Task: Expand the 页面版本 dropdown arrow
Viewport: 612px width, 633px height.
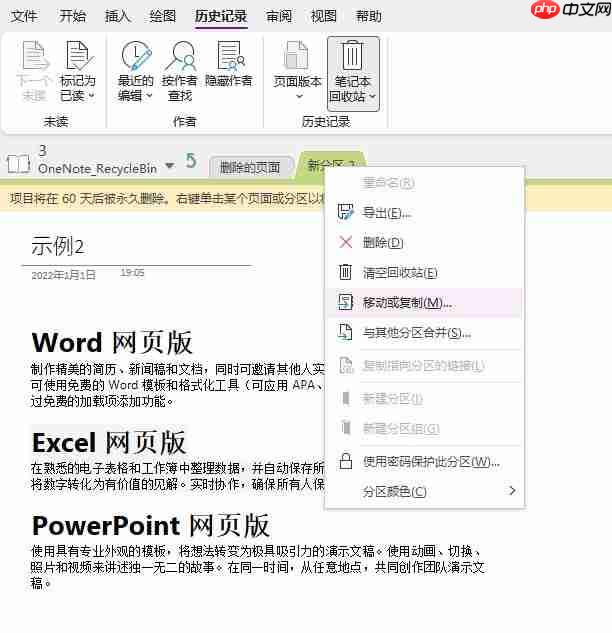Action: pos(299,96)
